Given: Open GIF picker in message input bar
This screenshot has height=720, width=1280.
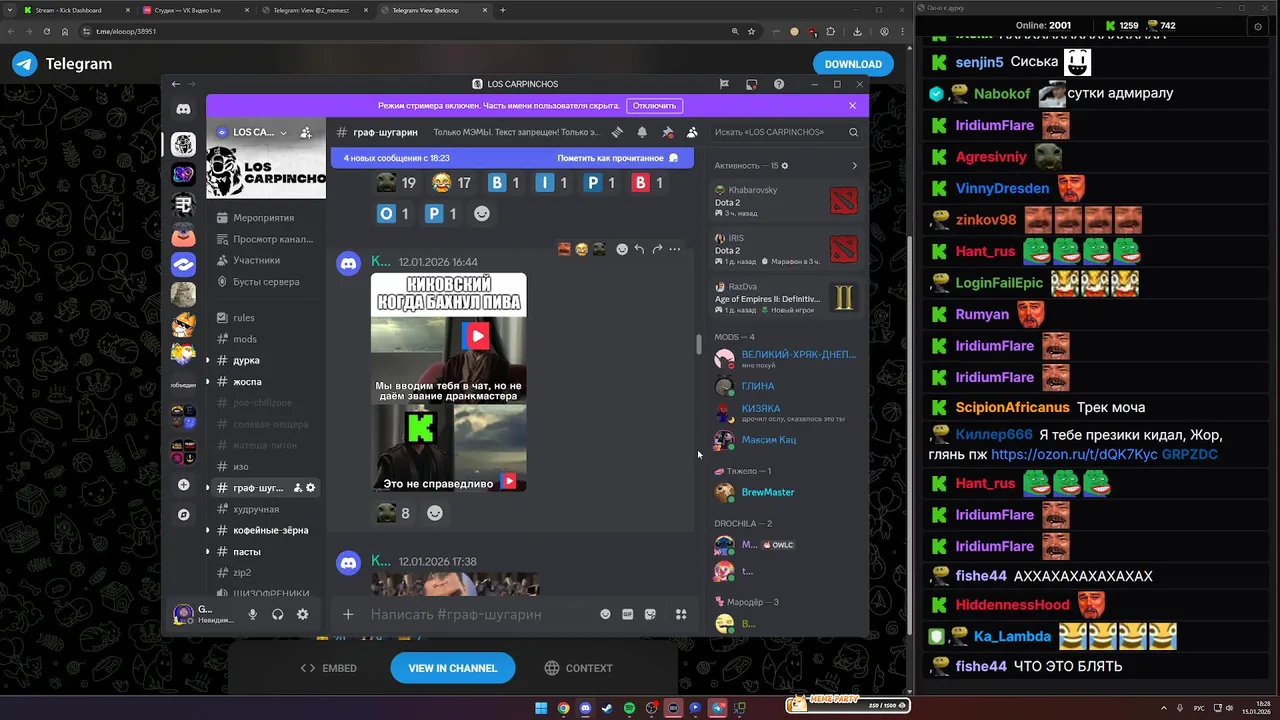Looking at the screenshot, I should [628, 614].
